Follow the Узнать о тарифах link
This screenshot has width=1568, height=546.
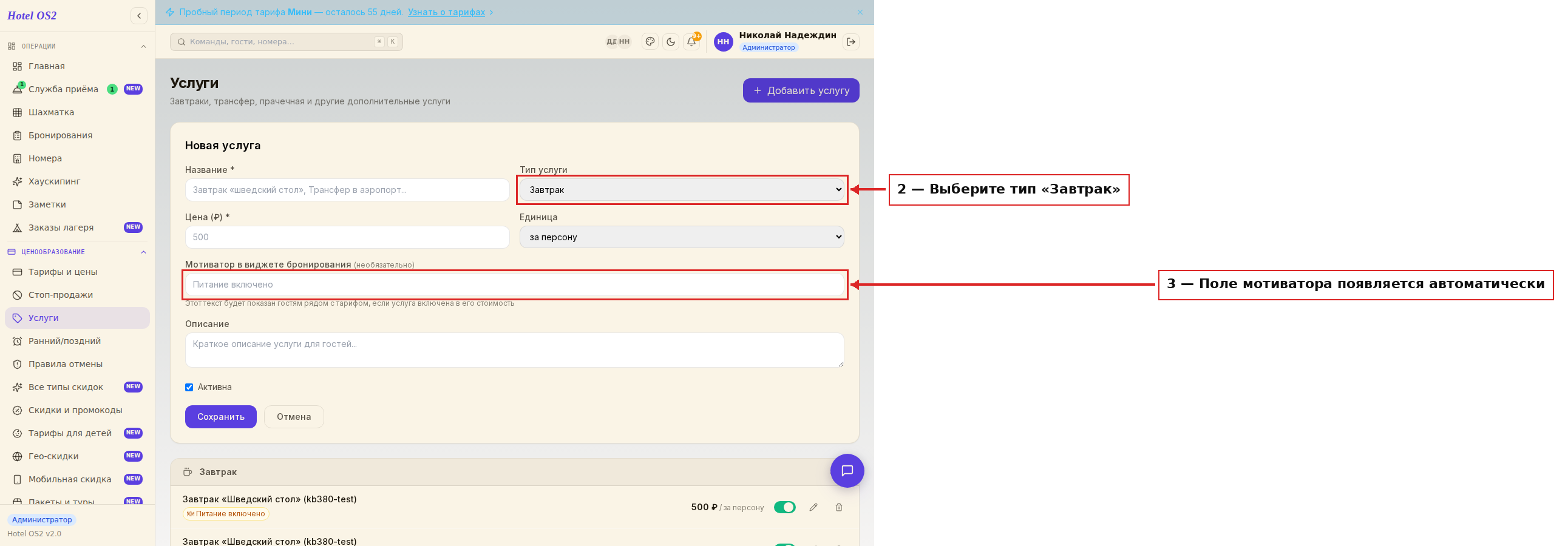point(446,12)
